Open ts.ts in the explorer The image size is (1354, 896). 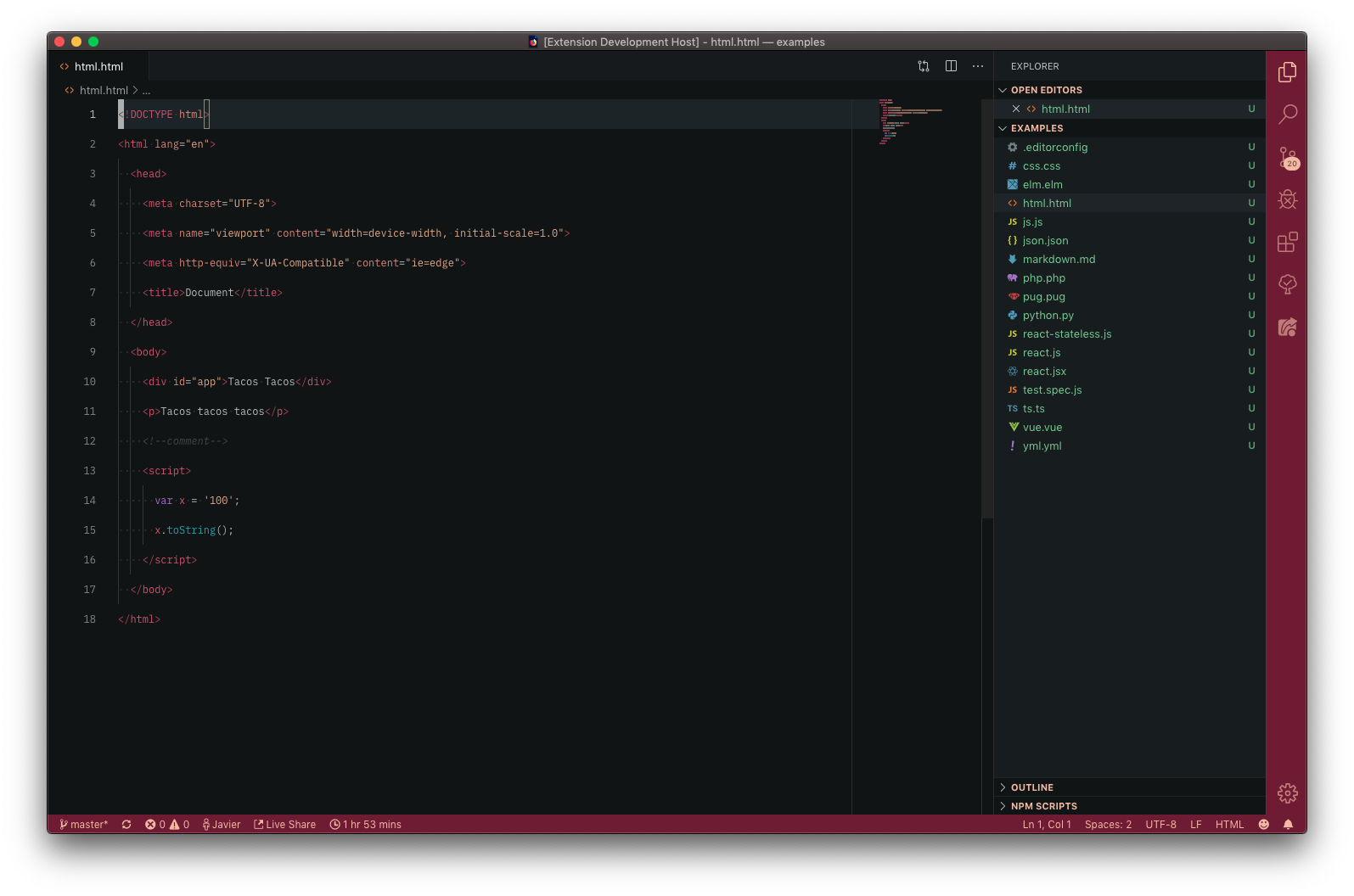coord(1129,408)
